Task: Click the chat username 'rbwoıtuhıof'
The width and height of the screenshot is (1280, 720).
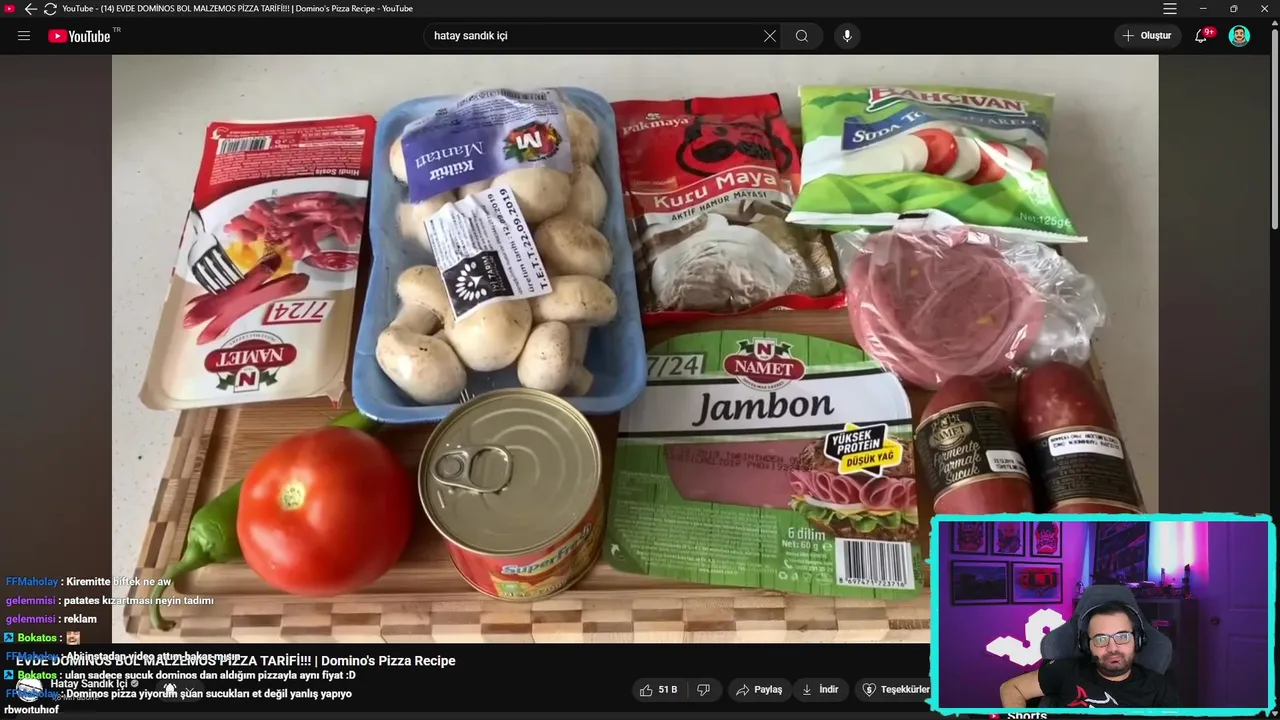Action: pyautogui.click(x=31, y=710)
